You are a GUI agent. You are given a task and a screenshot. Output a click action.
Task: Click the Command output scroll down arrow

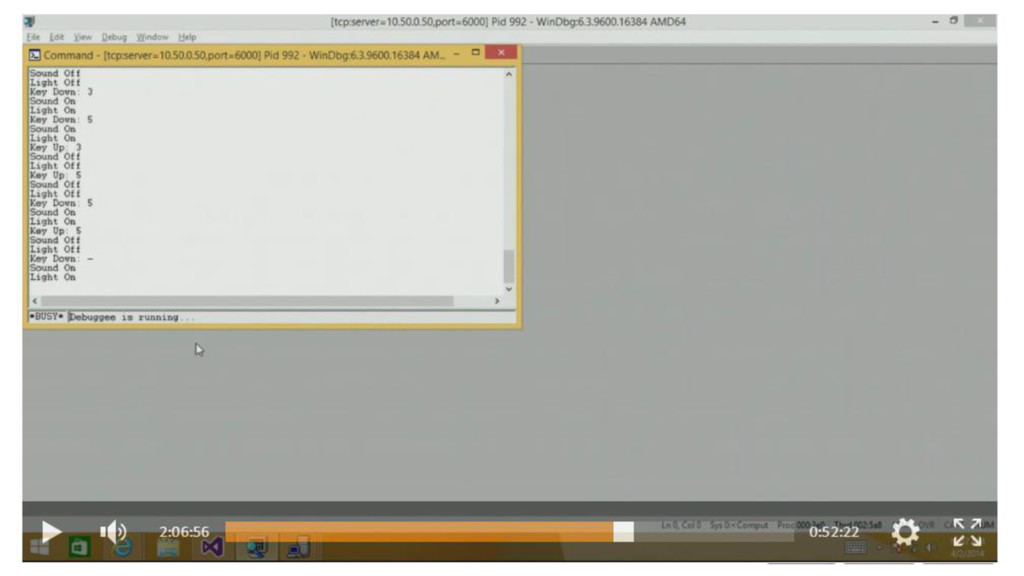click(x=509, y=289)
